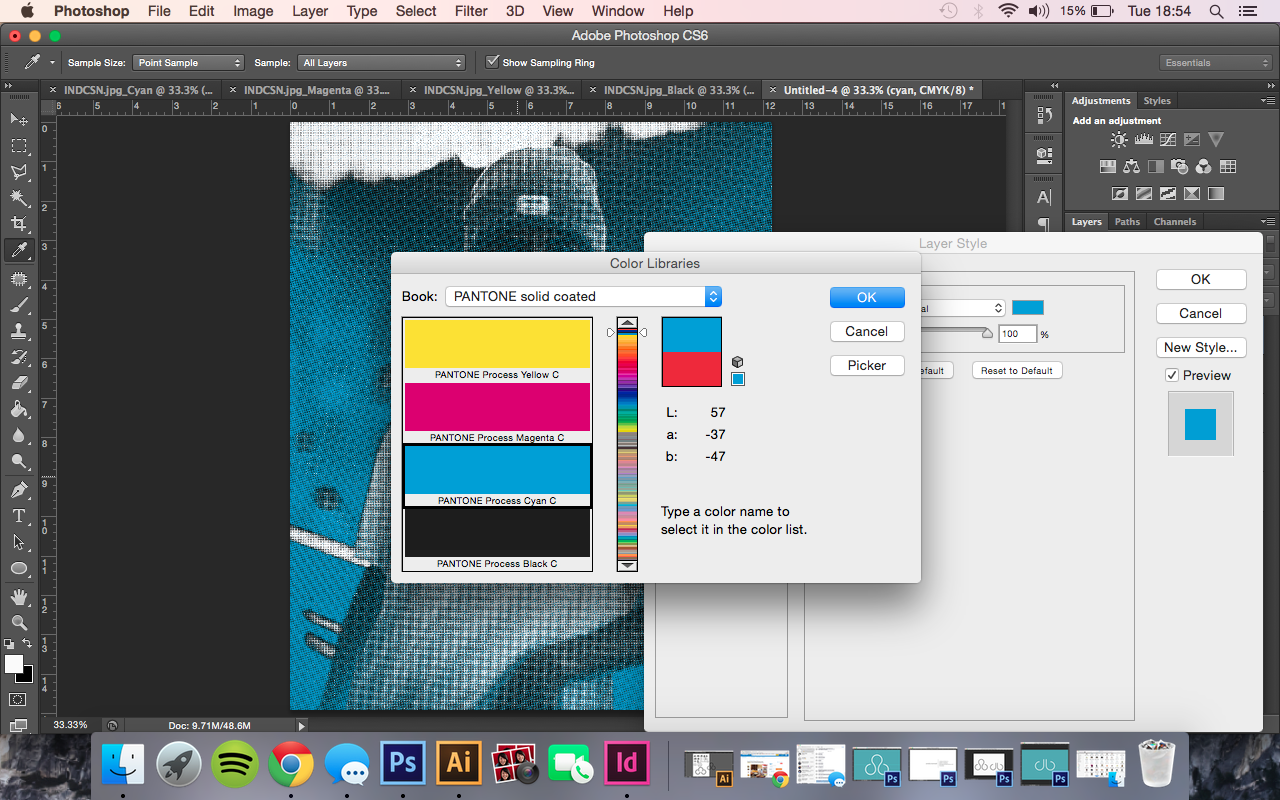
Task: Switch to the Channels panel tab
Action: pos(1174,222)
